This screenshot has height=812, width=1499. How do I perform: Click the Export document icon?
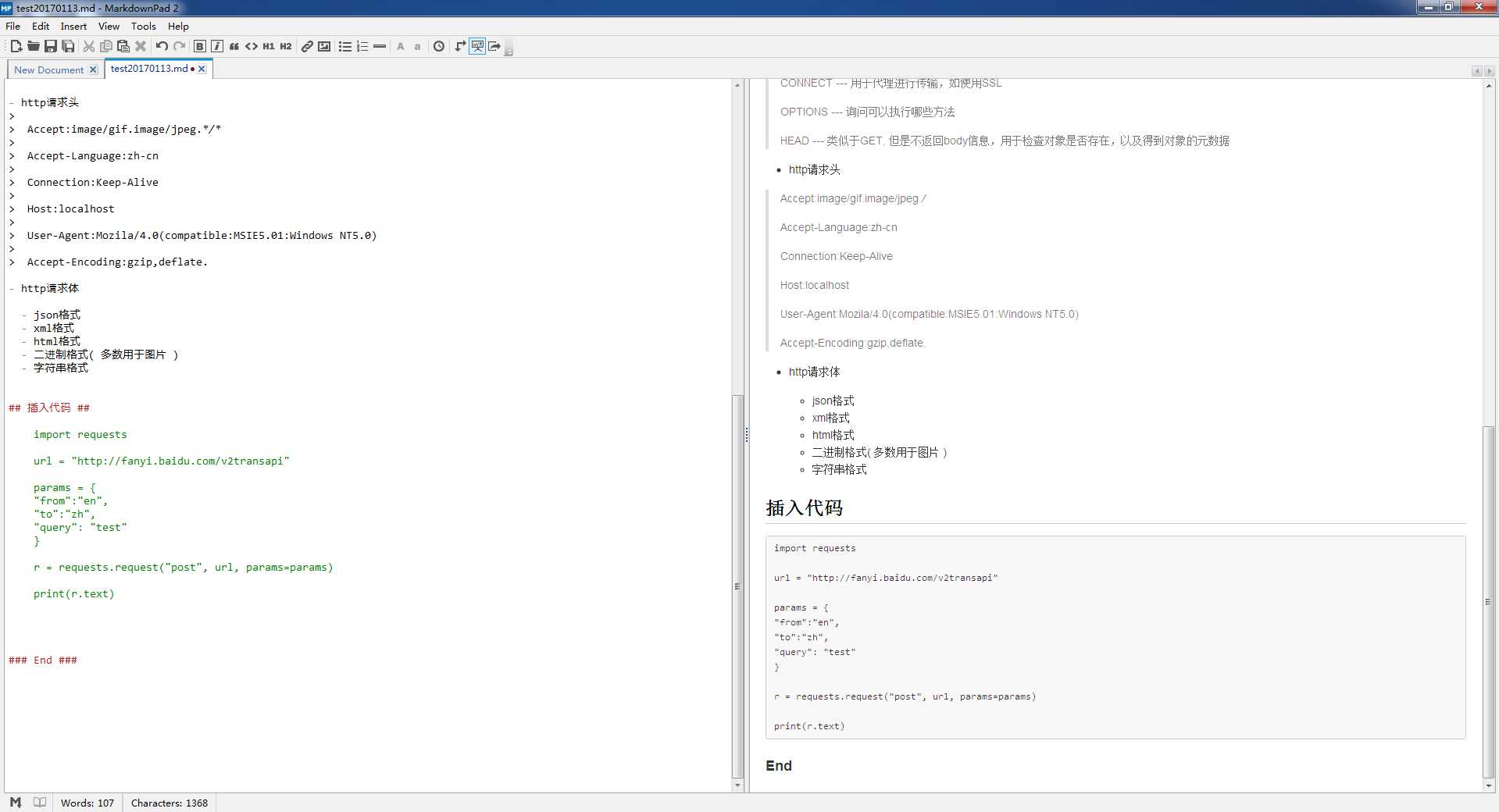point(494,47)
